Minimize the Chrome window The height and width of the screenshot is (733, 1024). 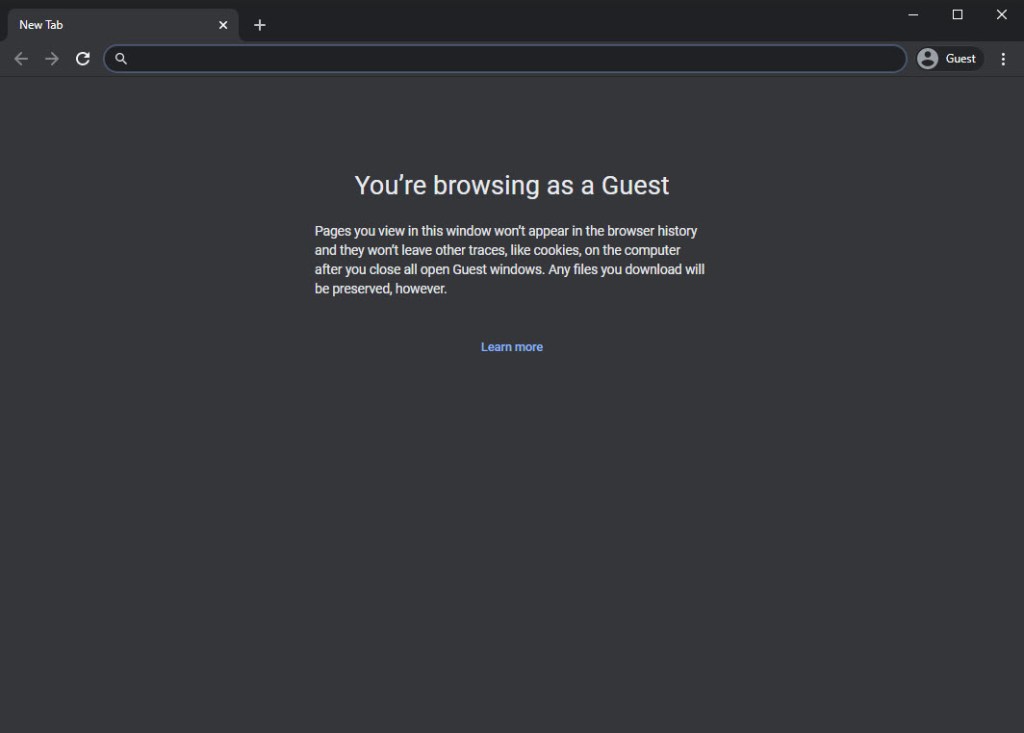tap(913, 14)
